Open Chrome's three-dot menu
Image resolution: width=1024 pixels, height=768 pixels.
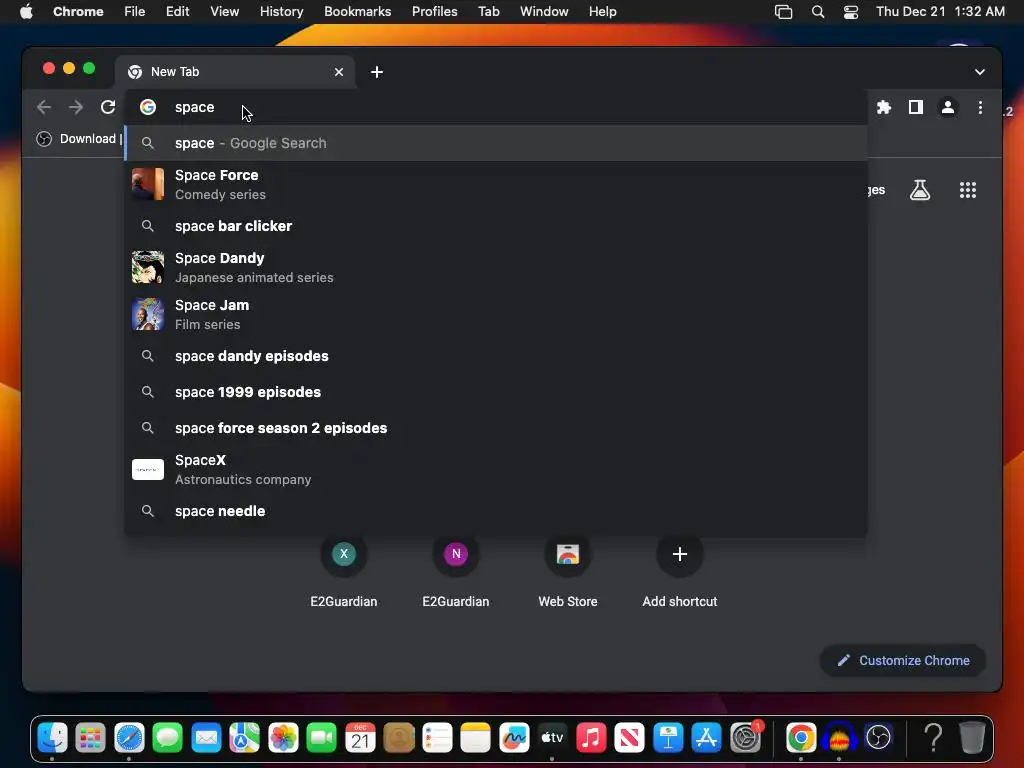click(980, 107)
